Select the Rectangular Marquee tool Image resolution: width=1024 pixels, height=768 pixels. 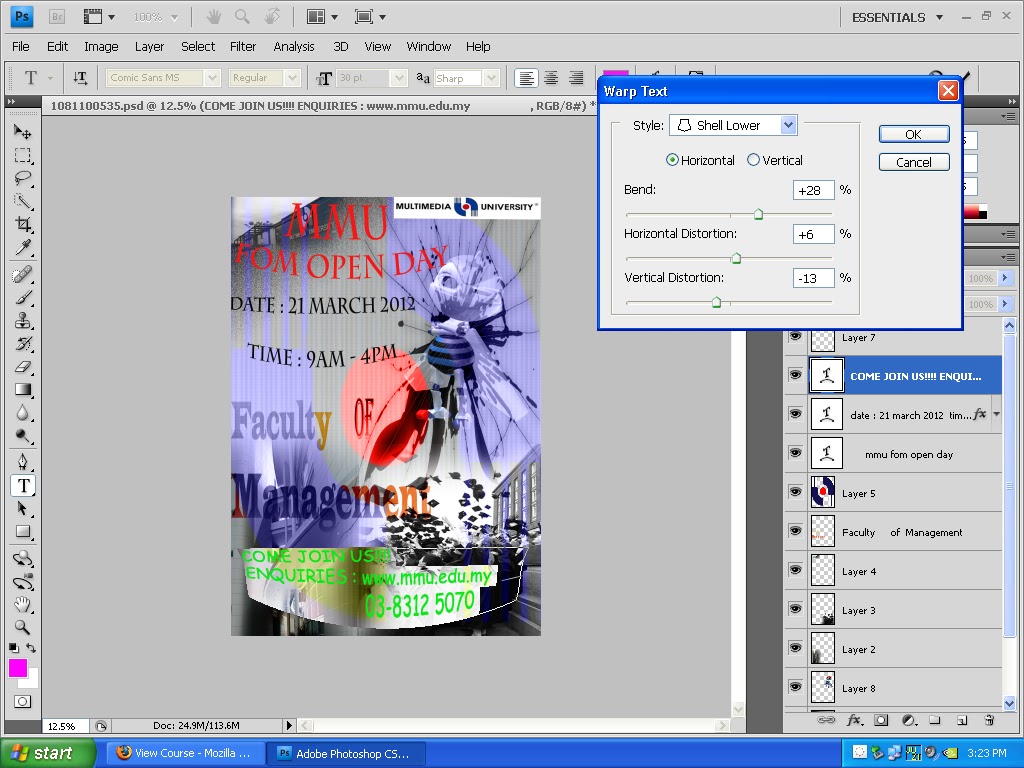(x=23, y=155)
